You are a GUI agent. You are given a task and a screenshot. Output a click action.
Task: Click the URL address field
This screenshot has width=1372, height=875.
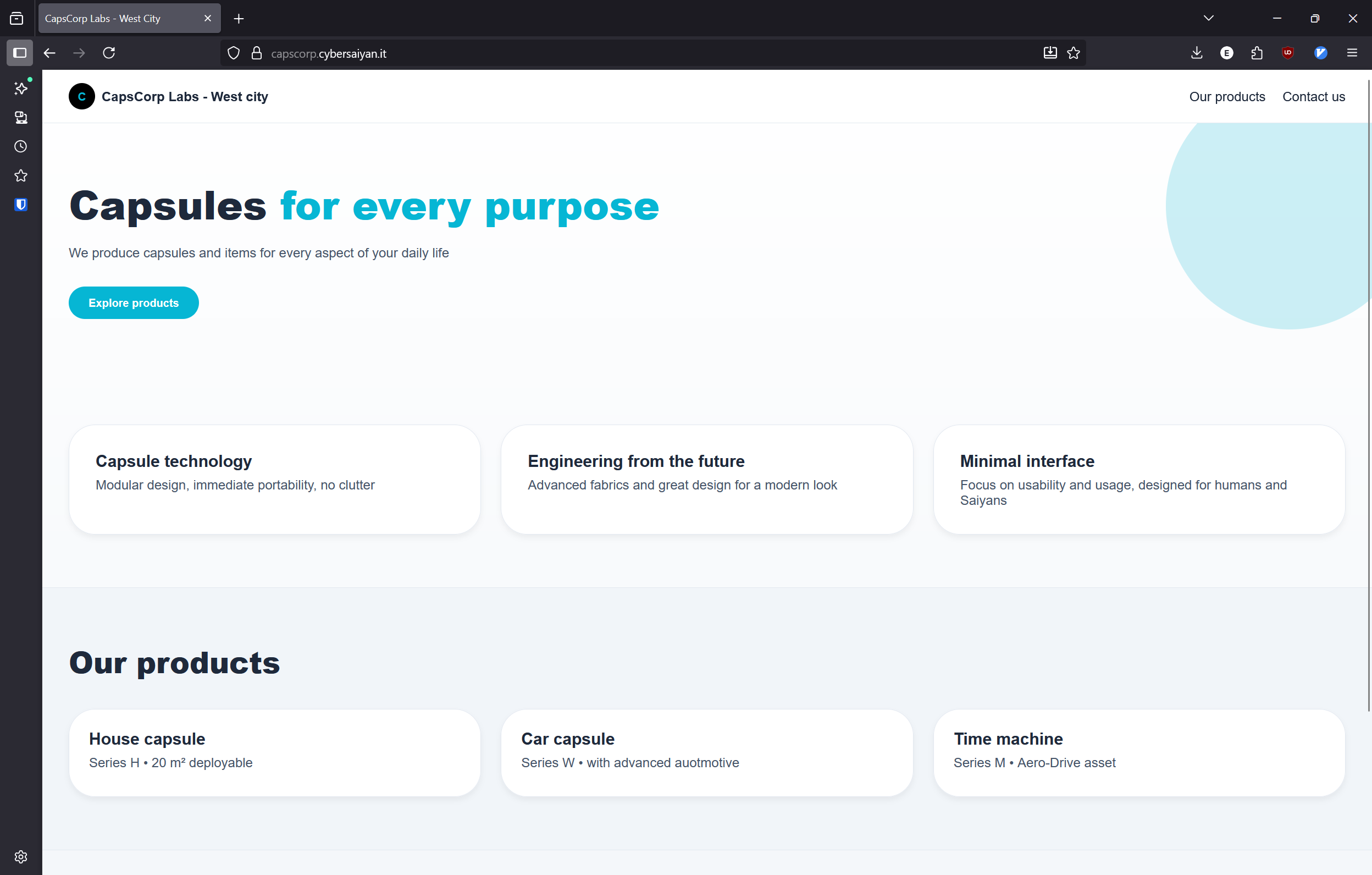coord(627,53)
